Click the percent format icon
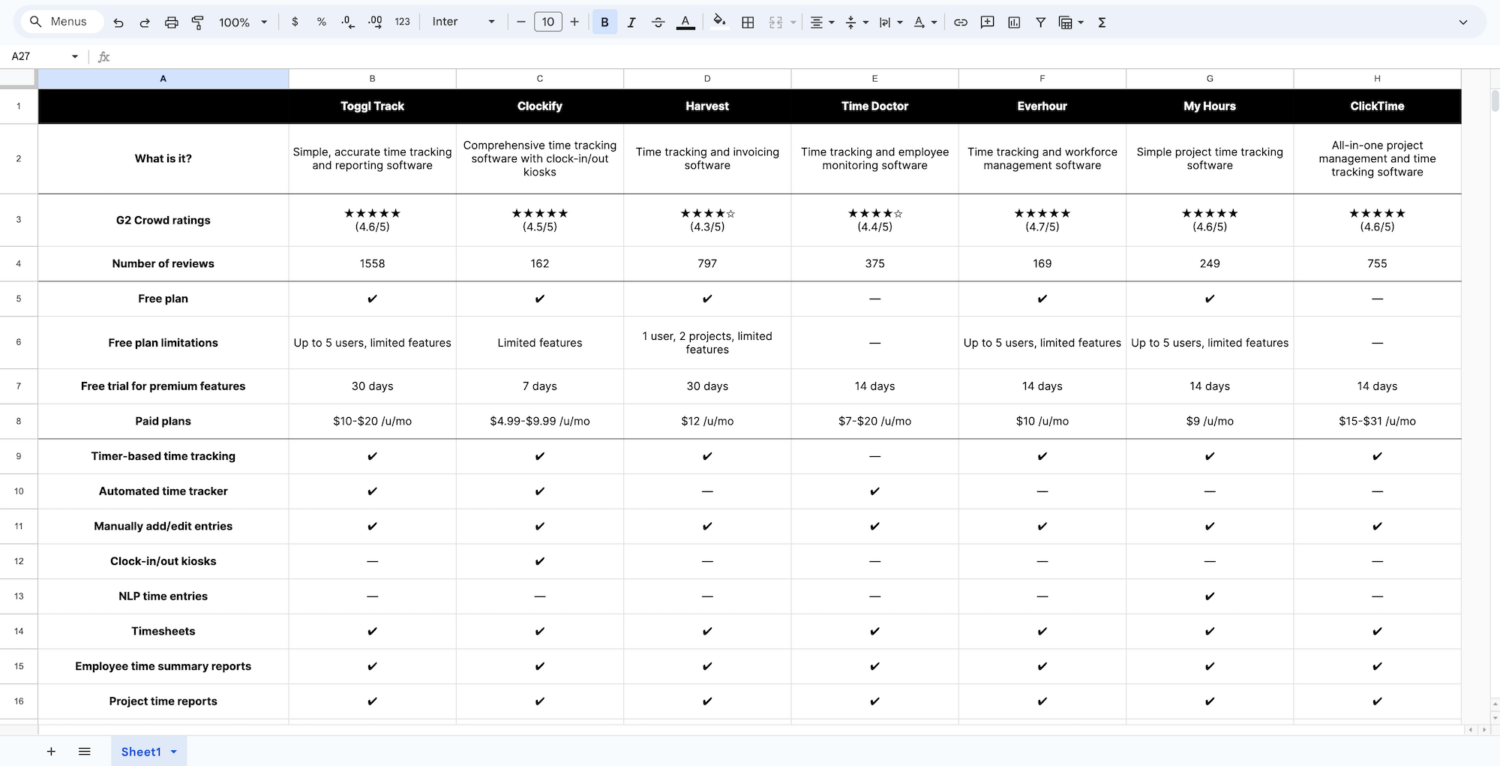This screenshot has height=766, width=1500. 320,21
